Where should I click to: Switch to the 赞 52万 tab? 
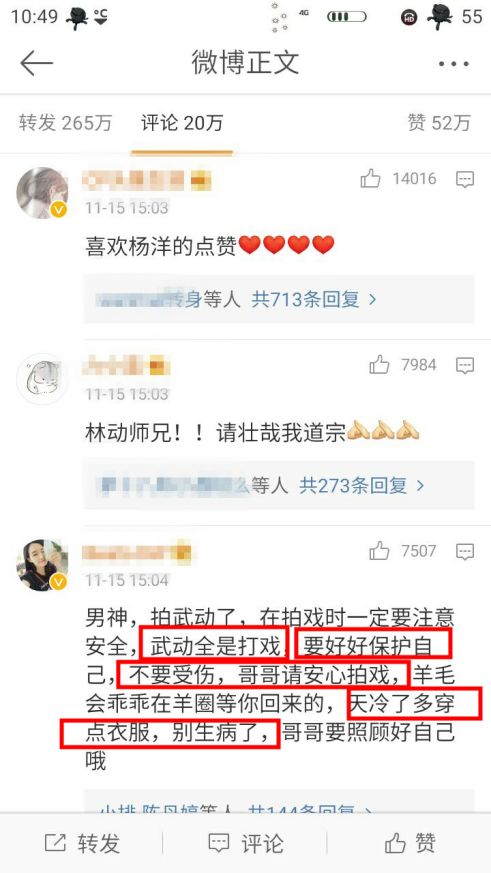click(x=439, y=122)
